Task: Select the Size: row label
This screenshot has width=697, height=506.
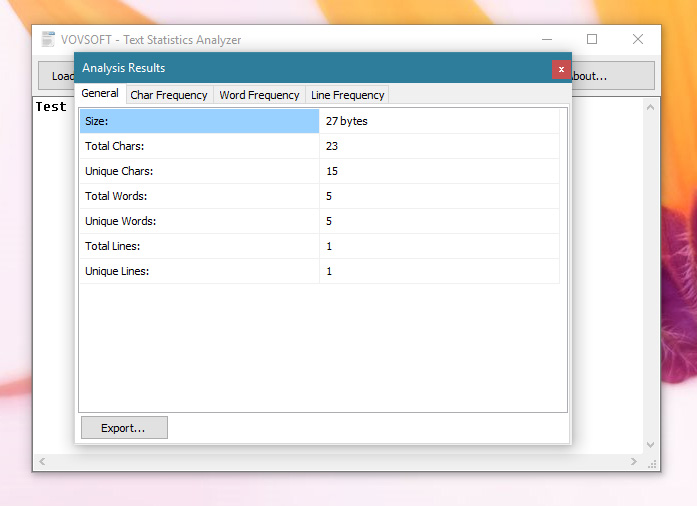Action: coord(200,121)
